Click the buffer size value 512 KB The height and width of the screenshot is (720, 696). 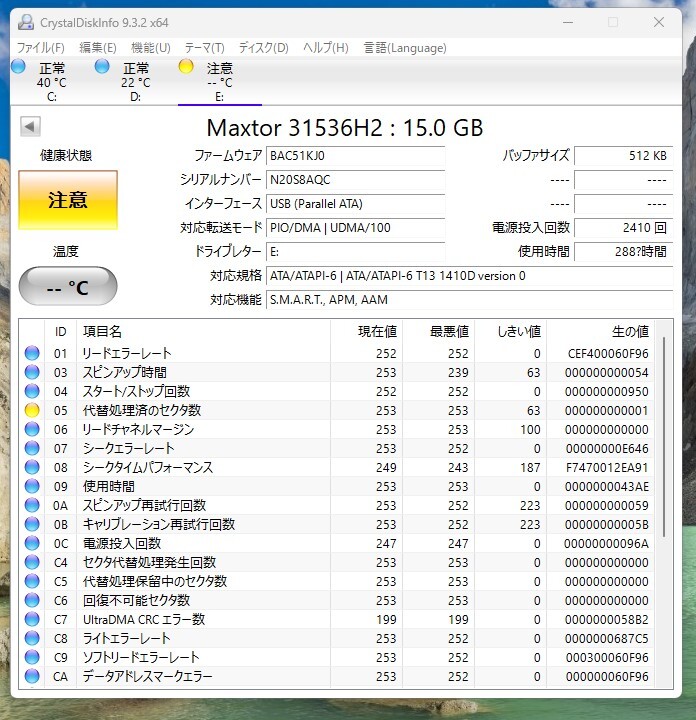click(623, 156)
